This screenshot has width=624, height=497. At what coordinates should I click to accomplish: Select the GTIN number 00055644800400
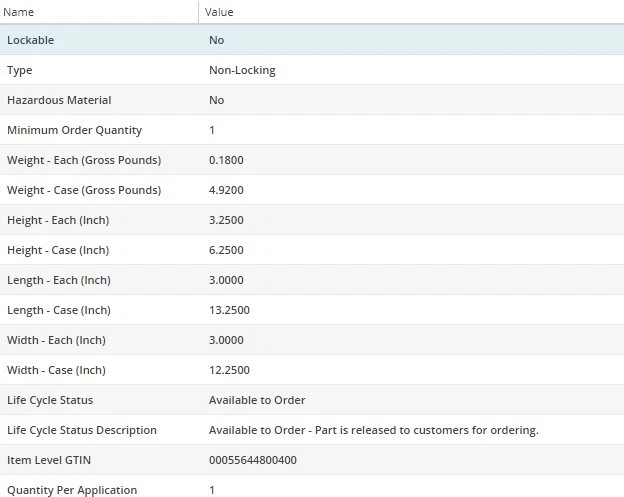point(252,460)
